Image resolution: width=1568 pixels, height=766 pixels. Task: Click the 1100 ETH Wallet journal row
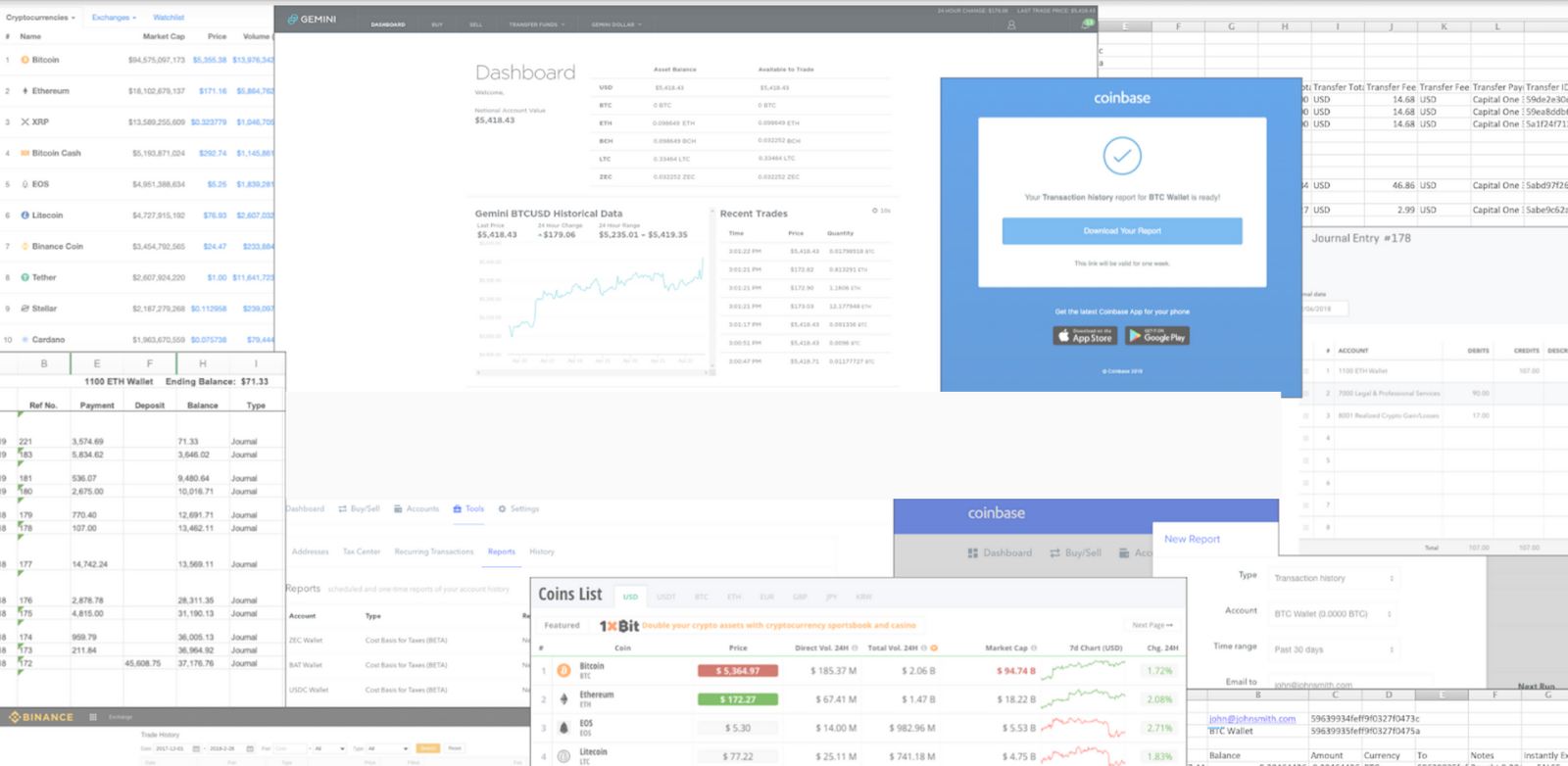point(1434,371)
